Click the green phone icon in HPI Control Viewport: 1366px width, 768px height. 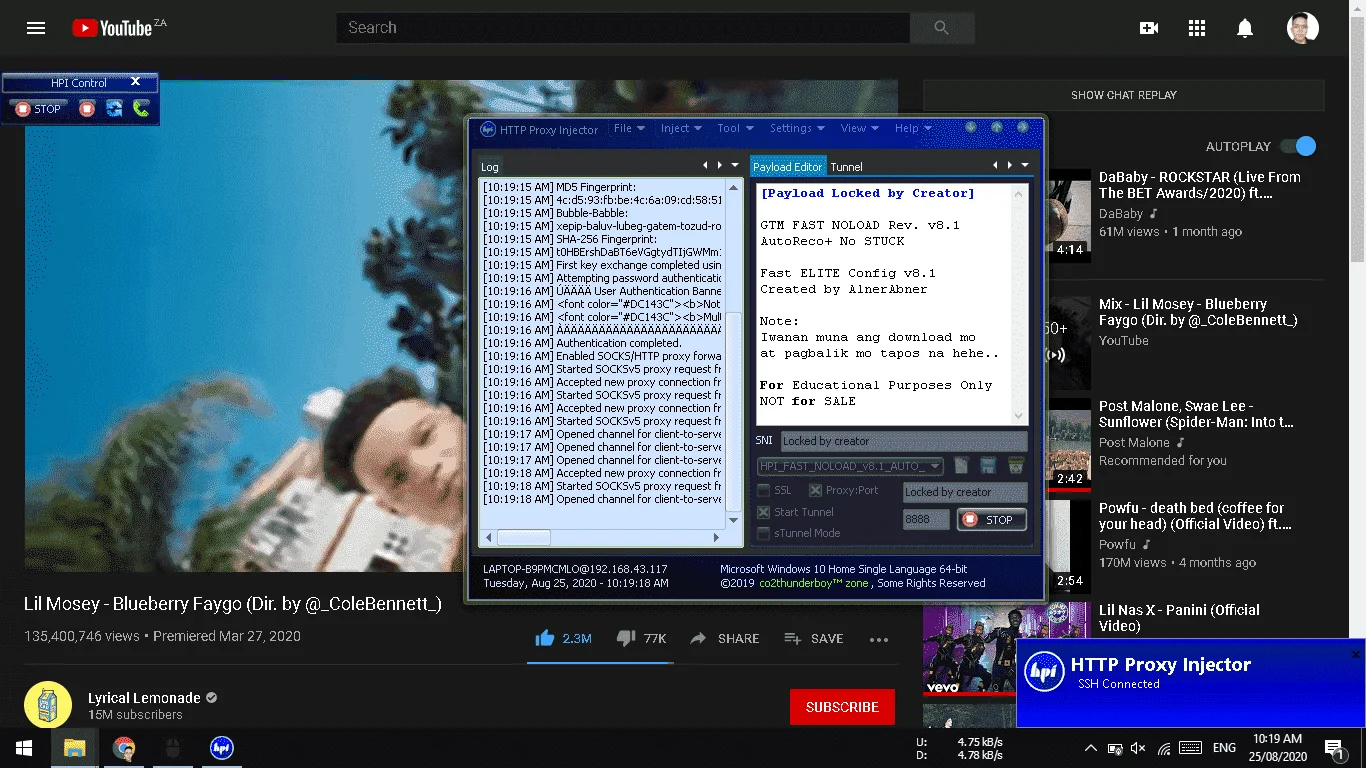(x=141, y=109)
